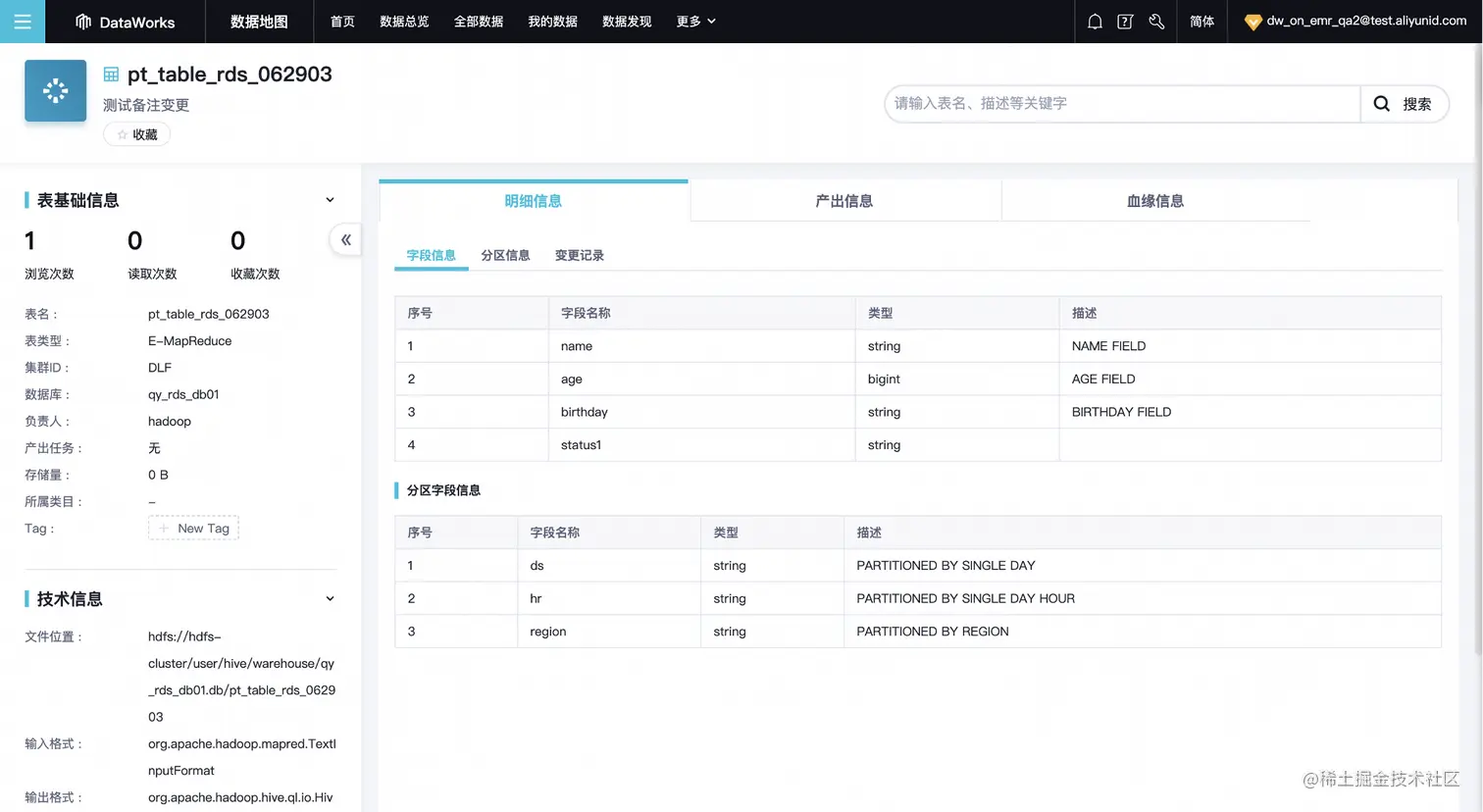Click the table grid icon beside title
1483x812 pixels.
click(111, 75)
